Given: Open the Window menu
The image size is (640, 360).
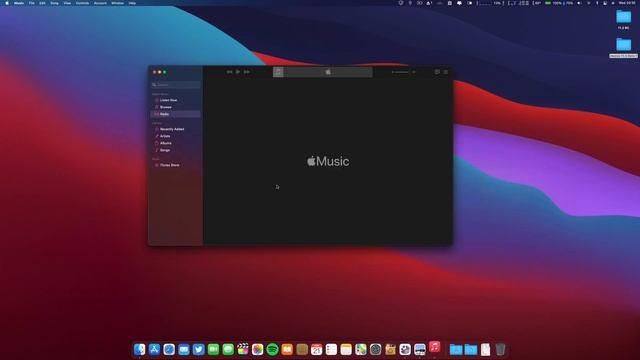Looking at the screenshot, I should (118, 3).
